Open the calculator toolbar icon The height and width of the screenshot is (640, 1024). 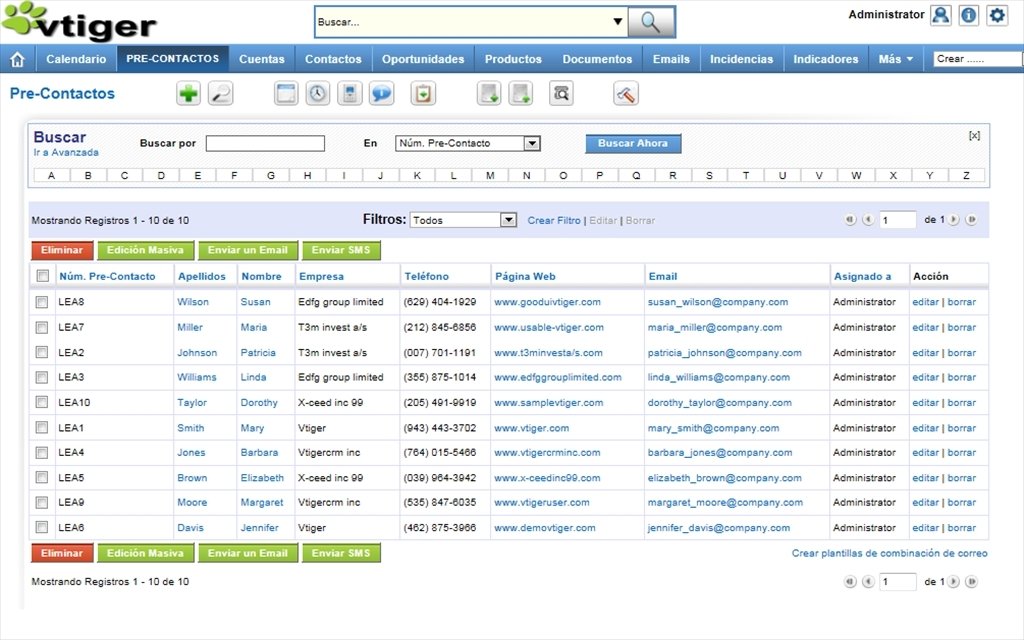coord(349,93)
